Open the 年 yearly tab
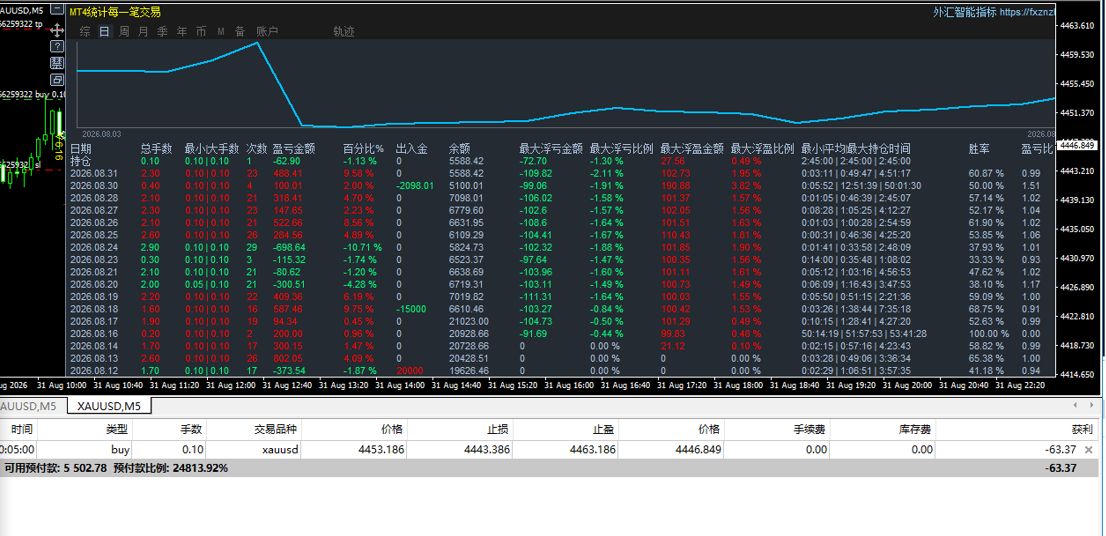 pyautogui.click(x=182, y=31)
